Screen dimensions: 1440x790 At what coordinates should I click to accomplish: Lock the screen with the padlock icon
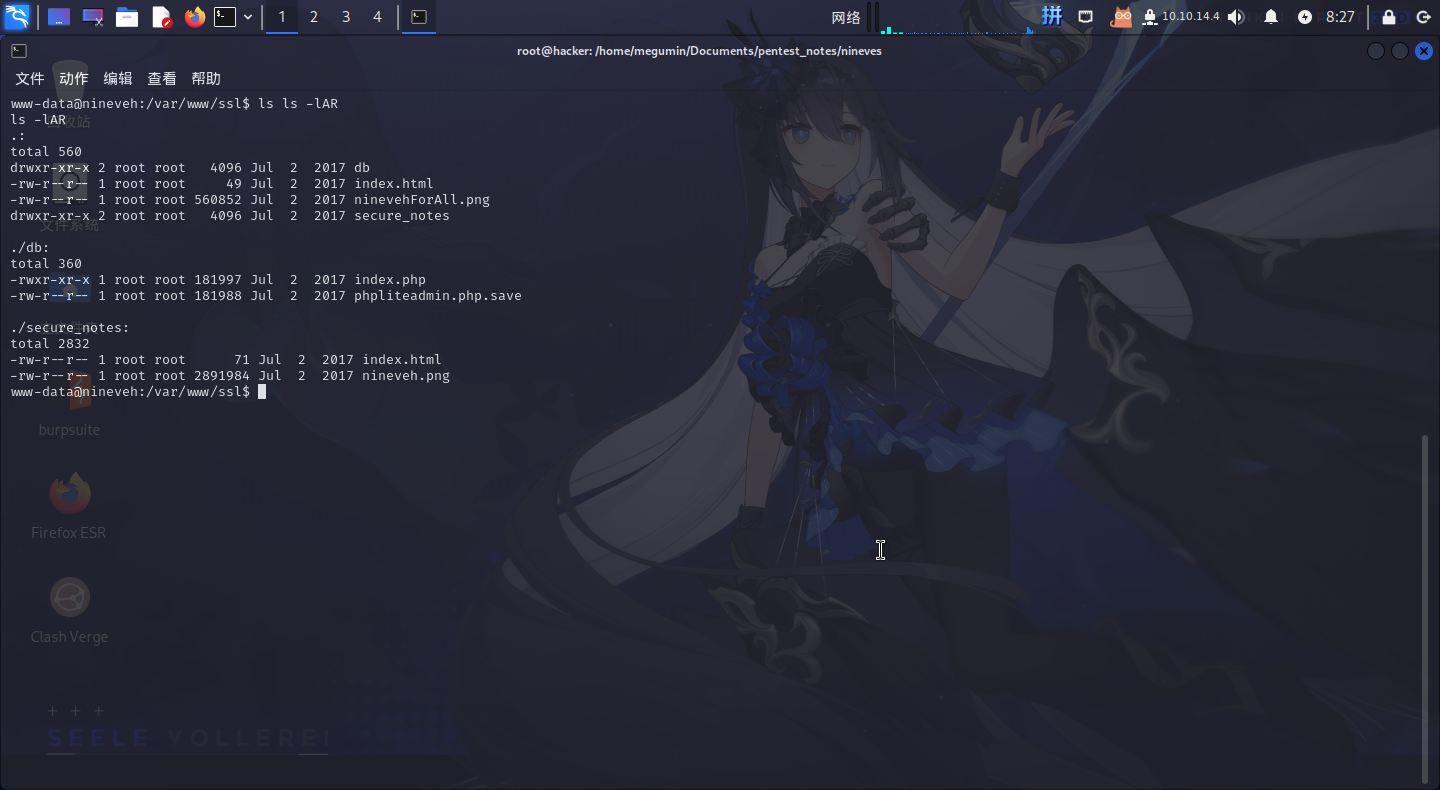[x=1389, y=17]
